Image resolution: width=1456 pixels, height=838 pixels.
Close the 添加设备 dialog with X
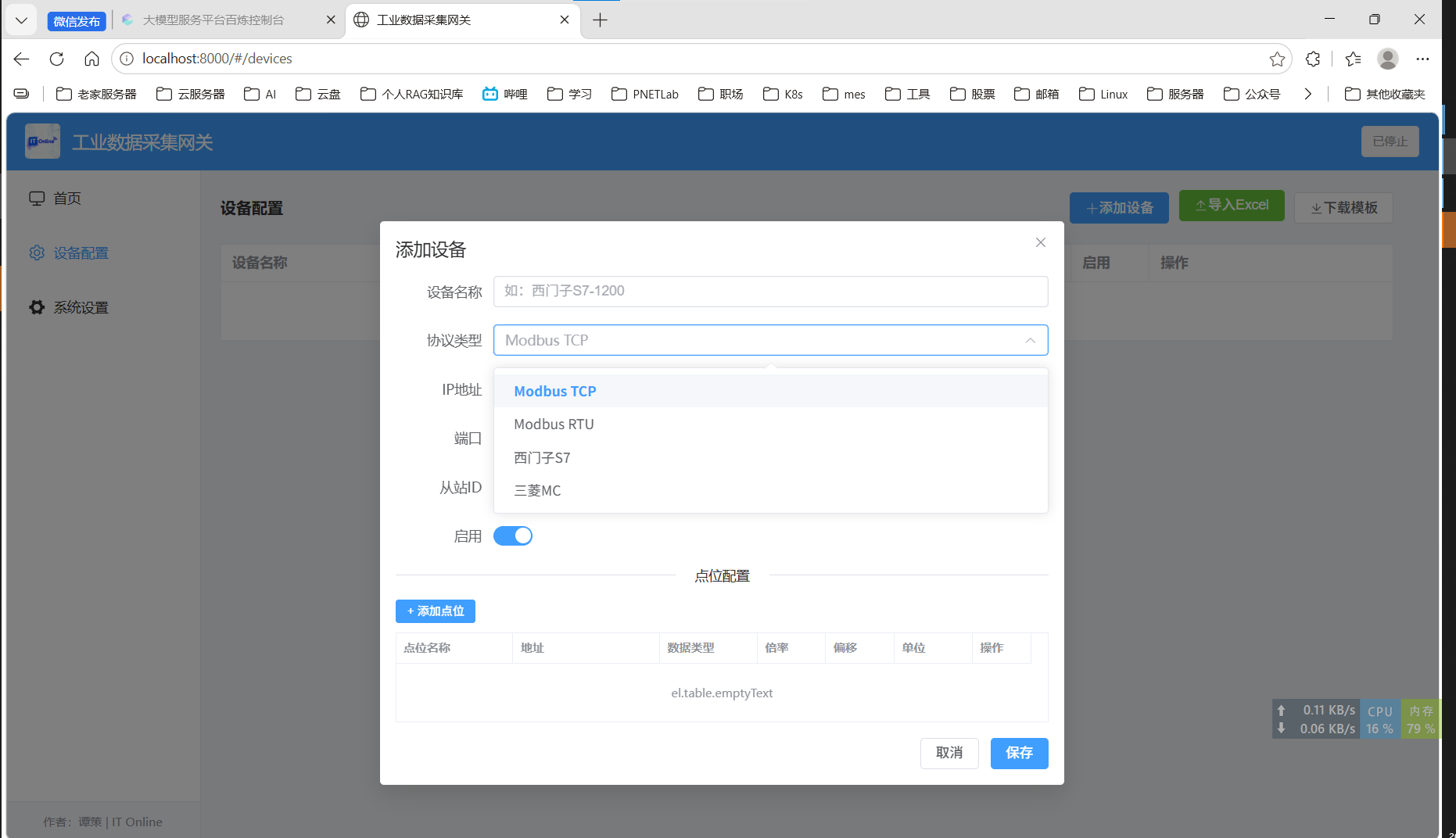coord(1040,242)
